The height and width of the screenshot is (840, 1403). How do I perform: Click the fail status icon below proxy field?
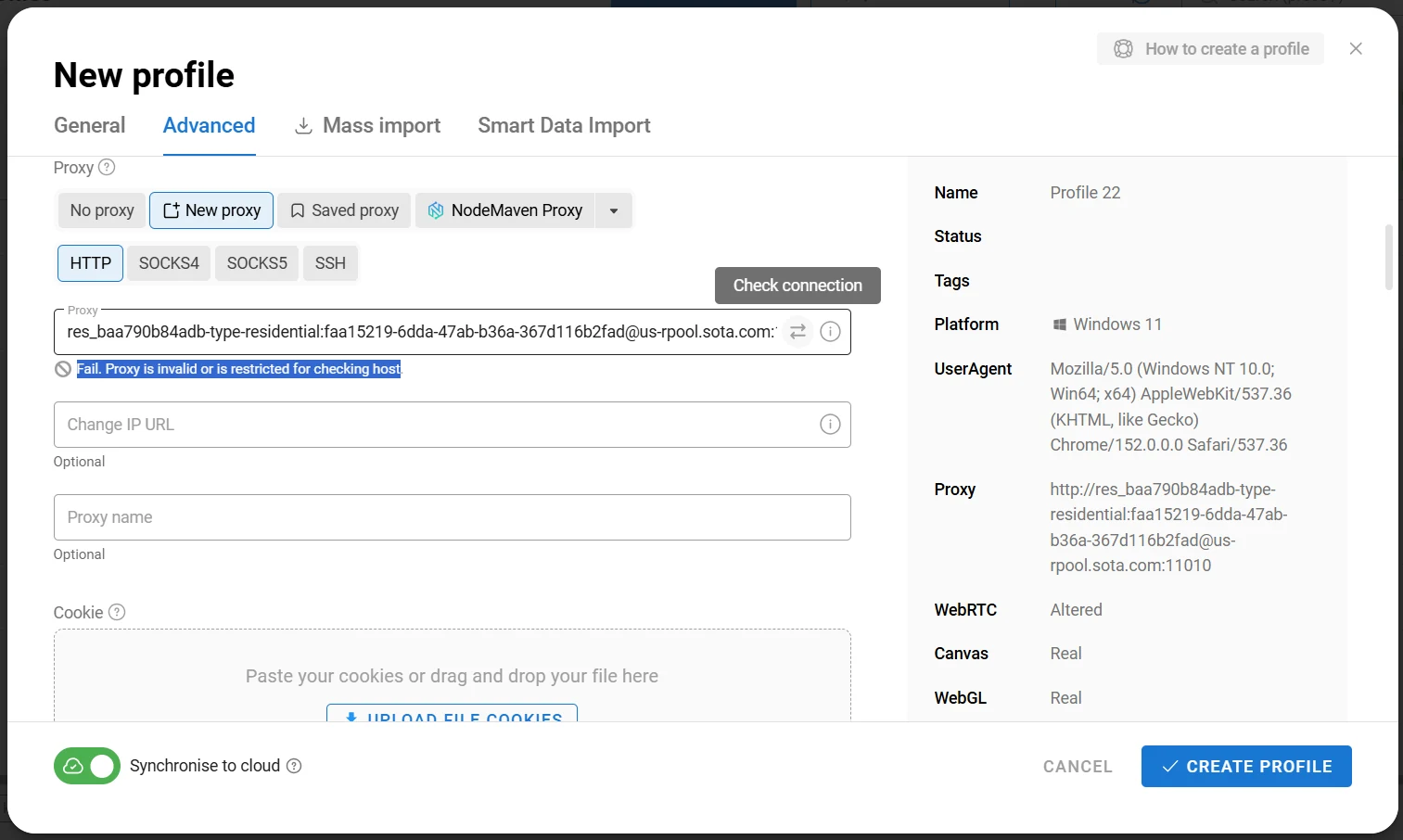pos(63,369)
